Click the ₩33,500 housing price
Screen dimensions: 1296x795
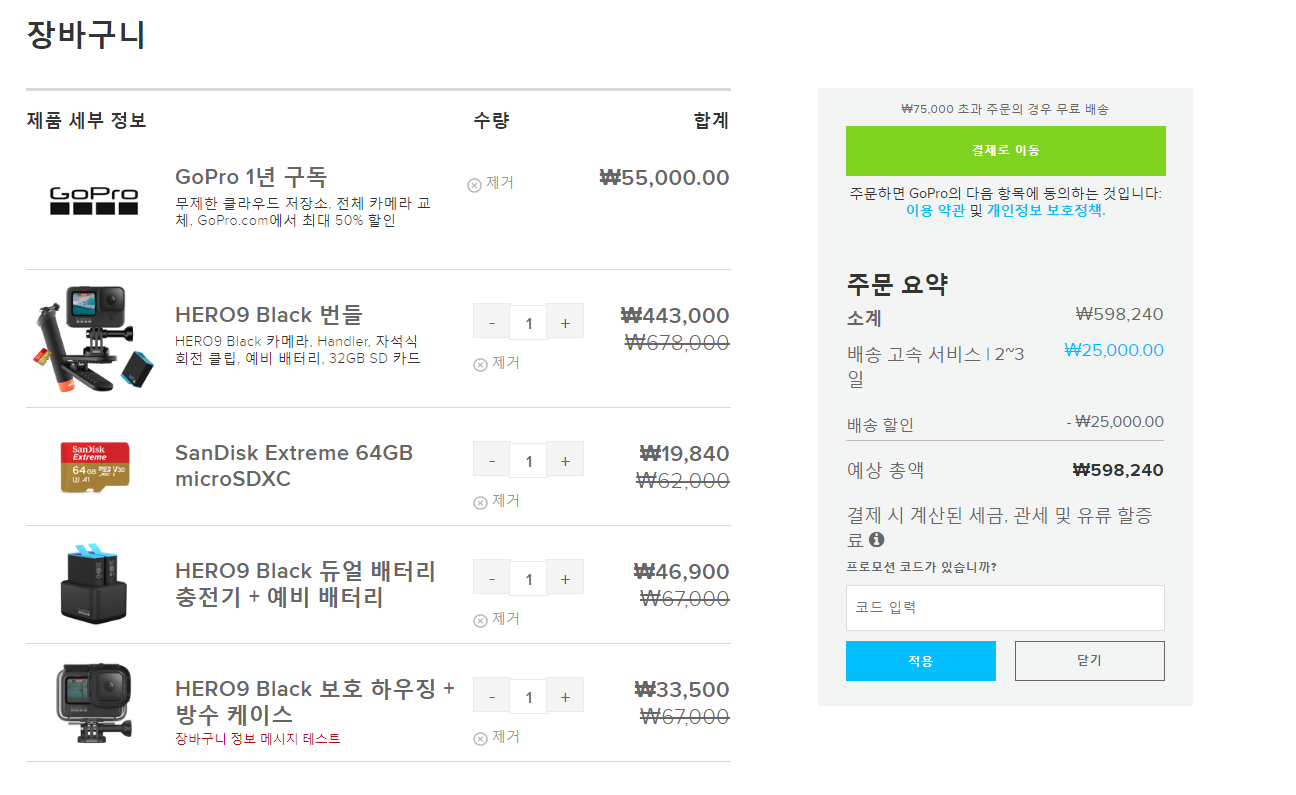point(682,690)
